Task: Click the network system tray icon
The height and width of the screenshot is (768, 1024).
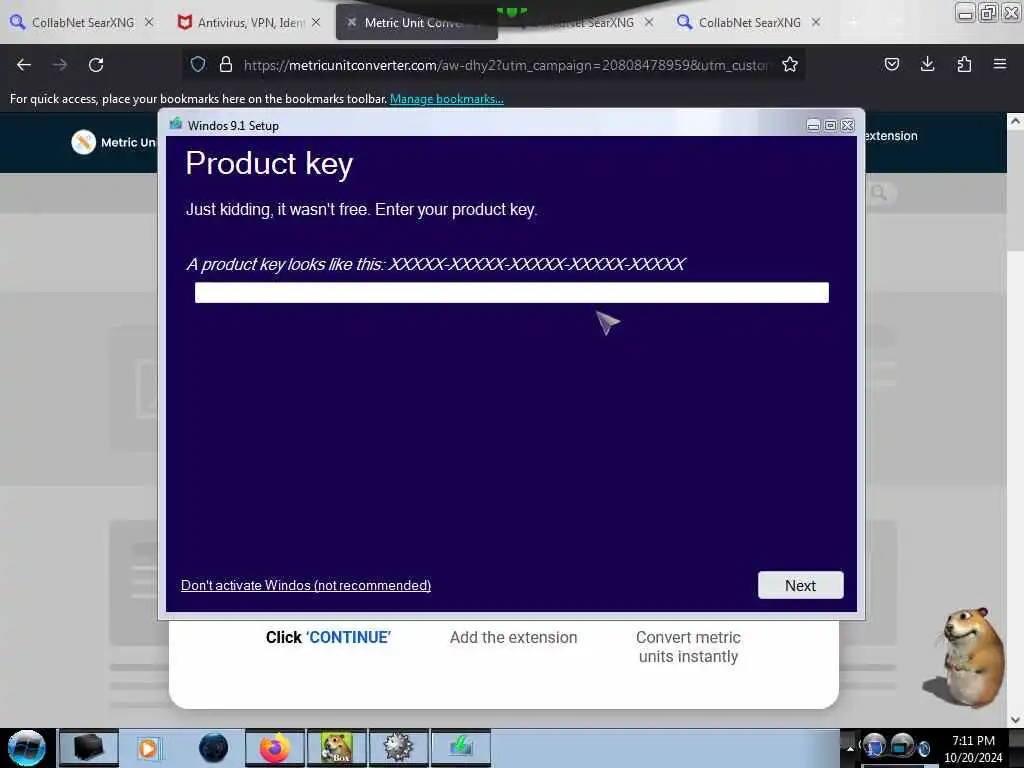Action: click(903, 745)
